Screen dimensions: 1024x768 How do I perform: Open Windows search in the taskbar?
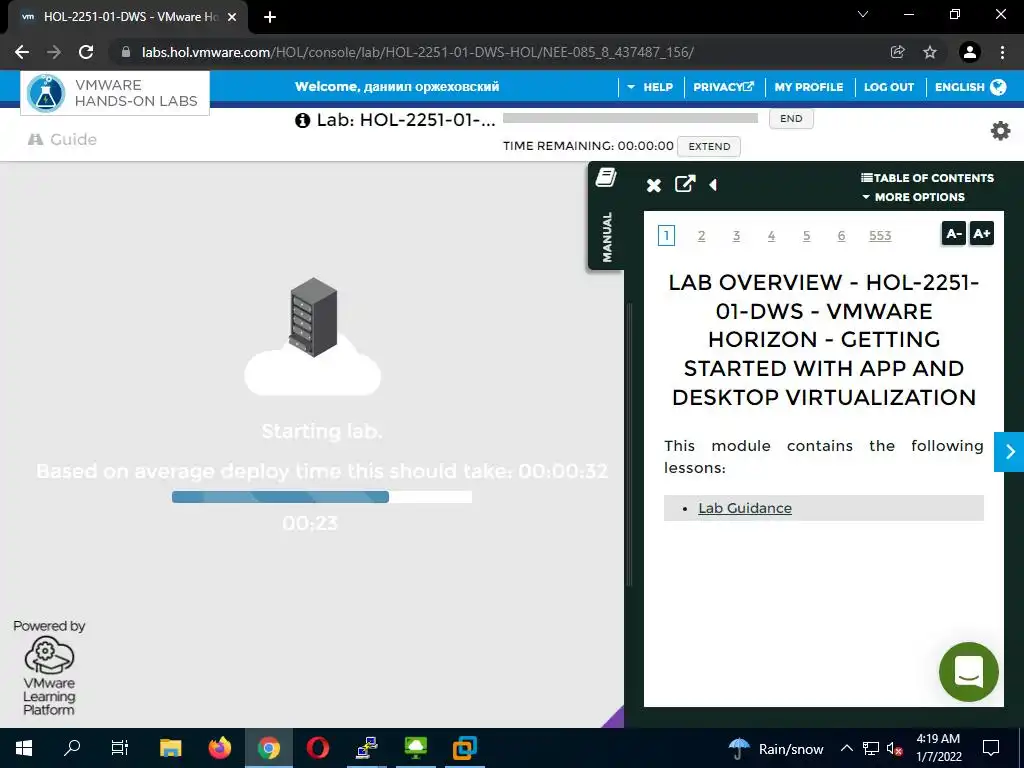click(x=72, y=748)
